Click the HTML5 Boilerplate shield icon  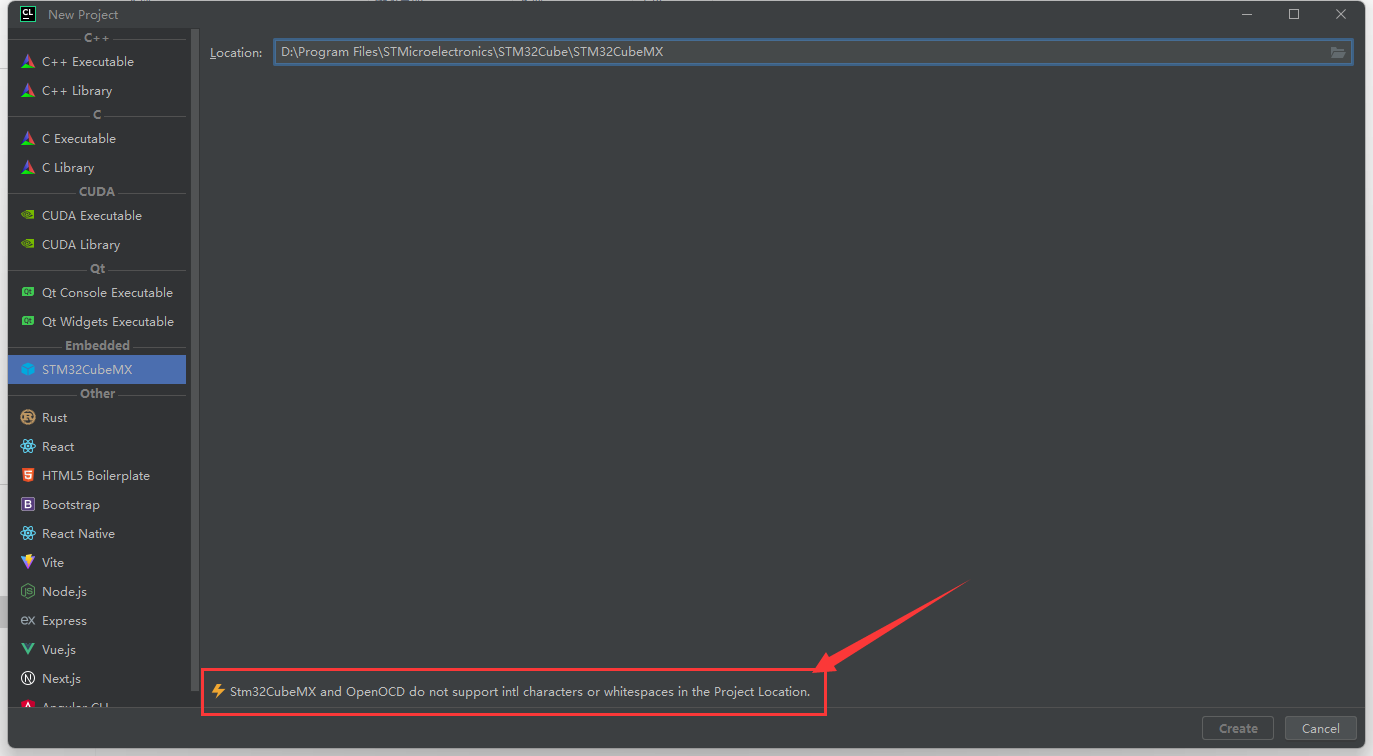tap(28, 476)
